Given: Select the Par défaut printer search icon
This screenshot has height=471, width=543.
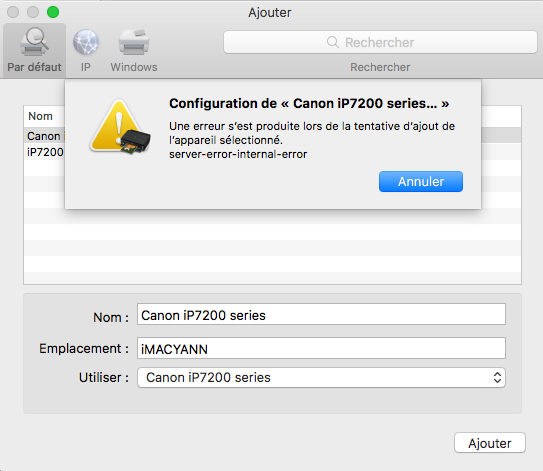Looking at the screenshot, I should click(x=34, y=42).
